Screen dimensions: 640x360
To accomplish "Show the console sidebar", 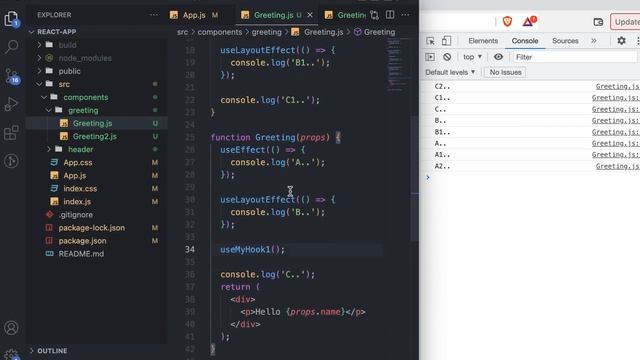I will pos(430,57).
